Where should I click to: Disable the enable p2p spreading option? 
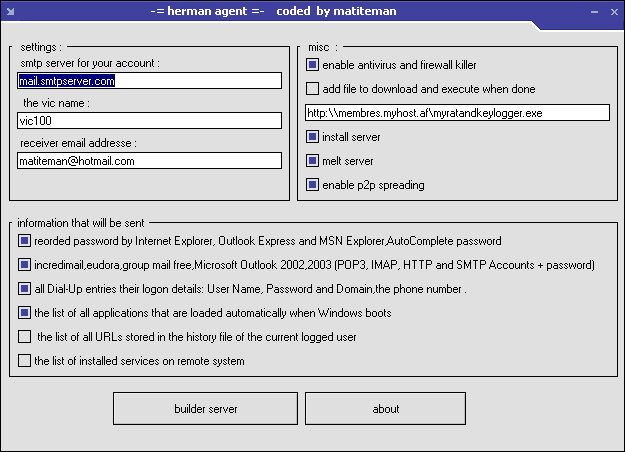point(313,184)
